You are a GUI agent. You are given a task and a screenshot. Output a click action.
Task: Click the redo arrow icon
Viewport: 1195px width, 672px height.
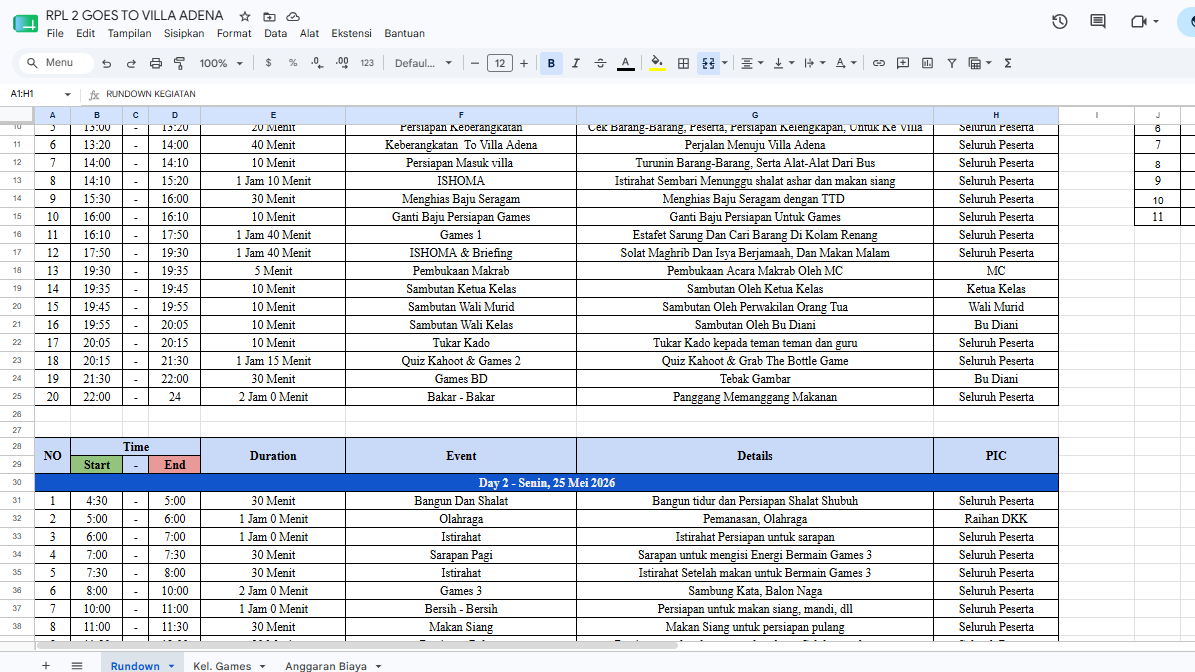(131, 63)
